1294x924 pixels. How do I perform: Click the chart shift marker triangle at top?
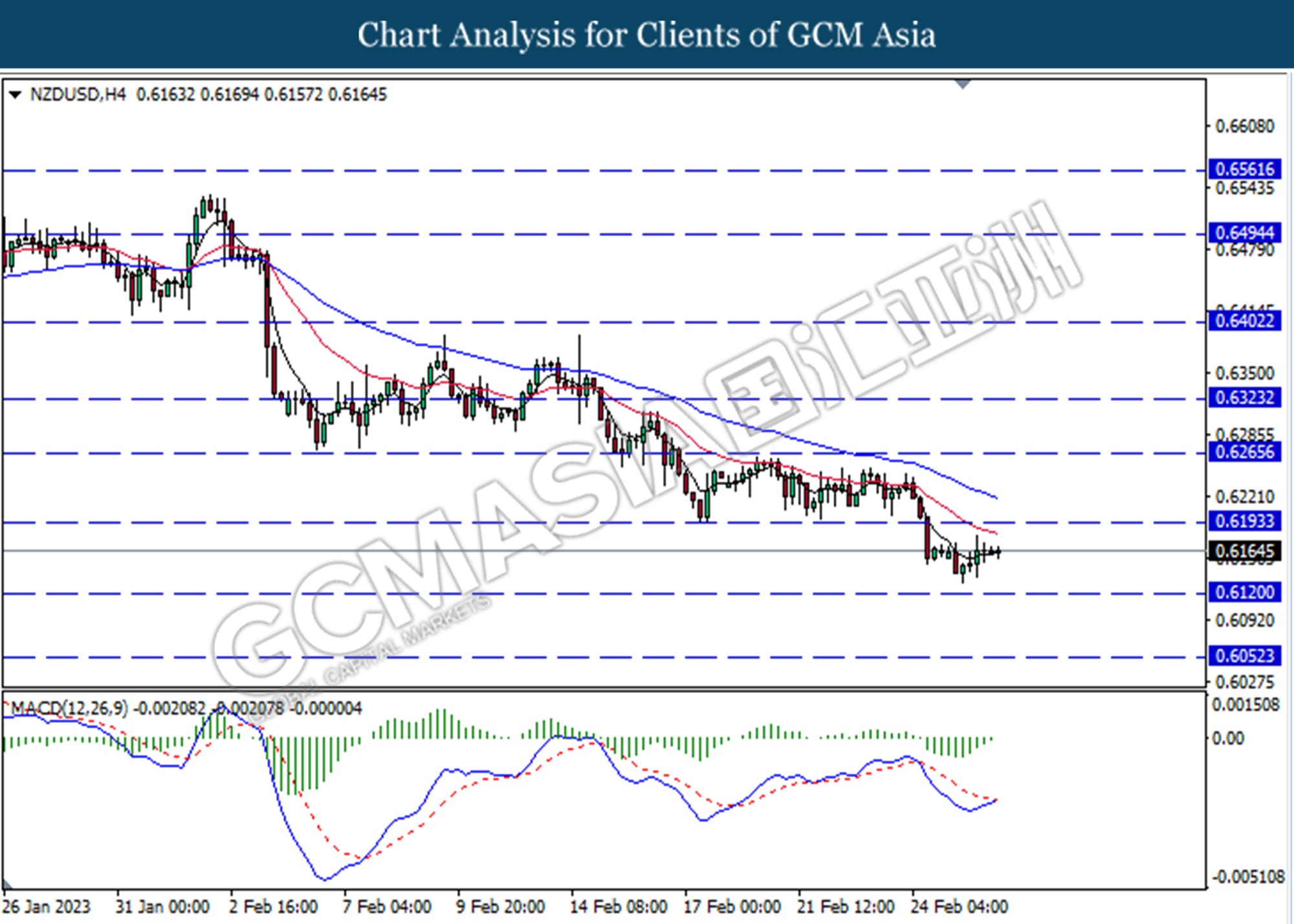point(963,84)
